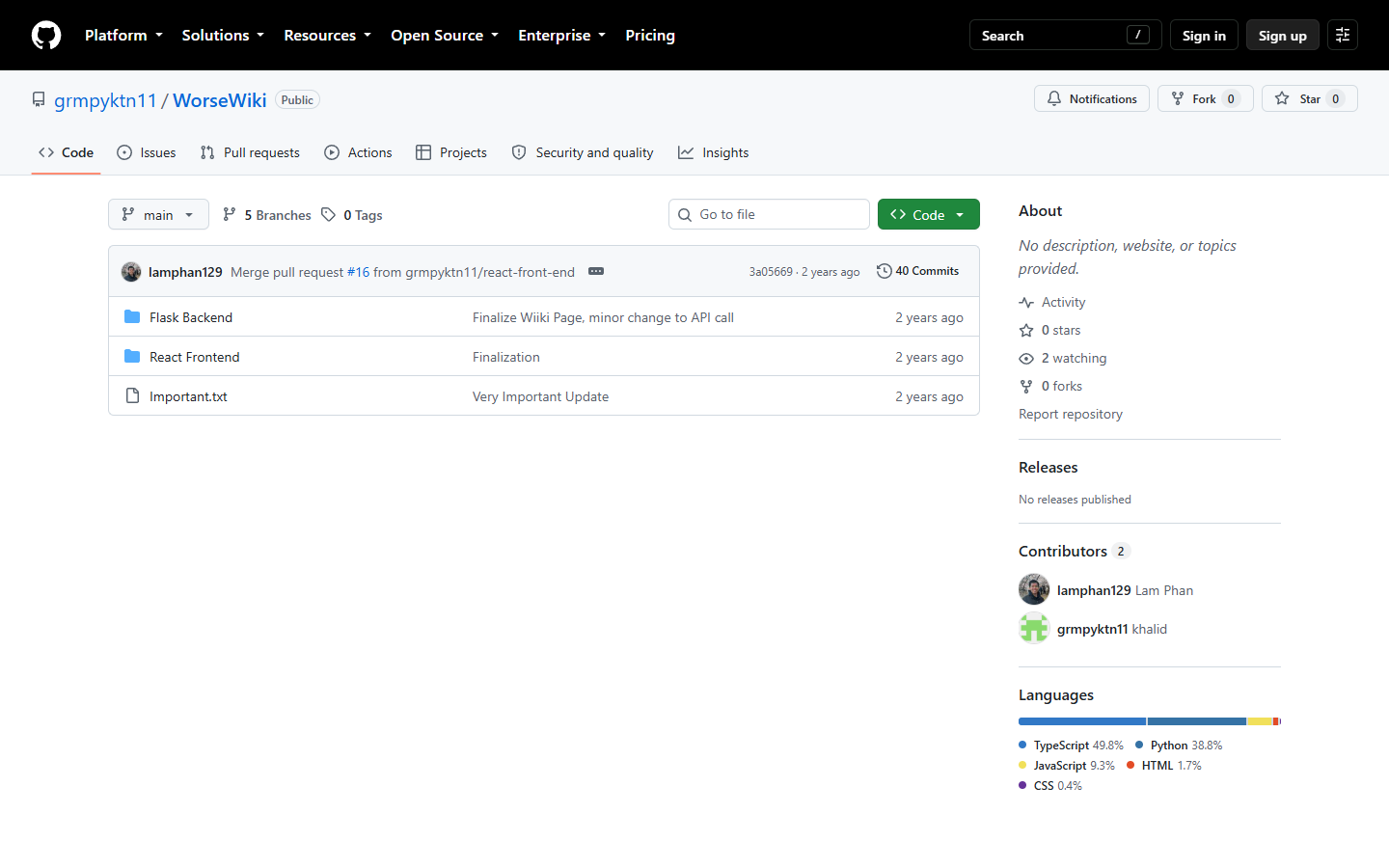Open the main branch selector dropdown

pos(158,214)
